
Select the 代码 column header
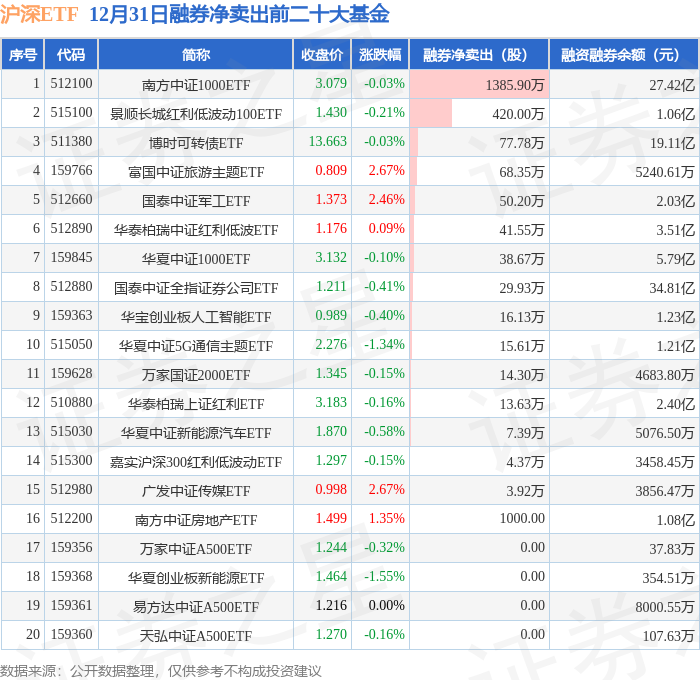click(71, 54)
